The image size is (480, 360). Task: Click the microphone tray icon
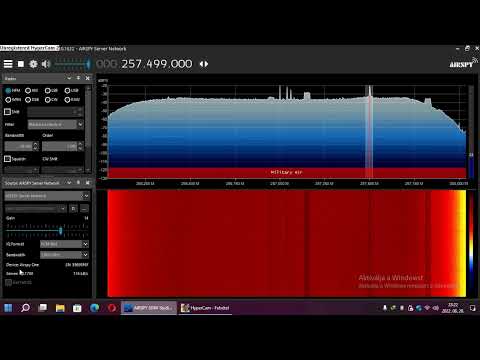(385, 308)
